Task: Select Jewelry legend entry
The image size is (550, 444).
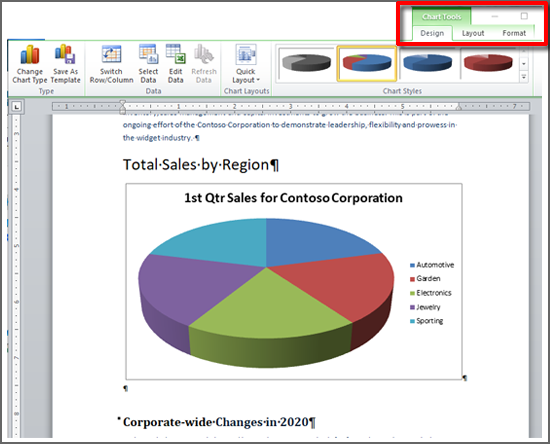Action: (x=425, y=307)
